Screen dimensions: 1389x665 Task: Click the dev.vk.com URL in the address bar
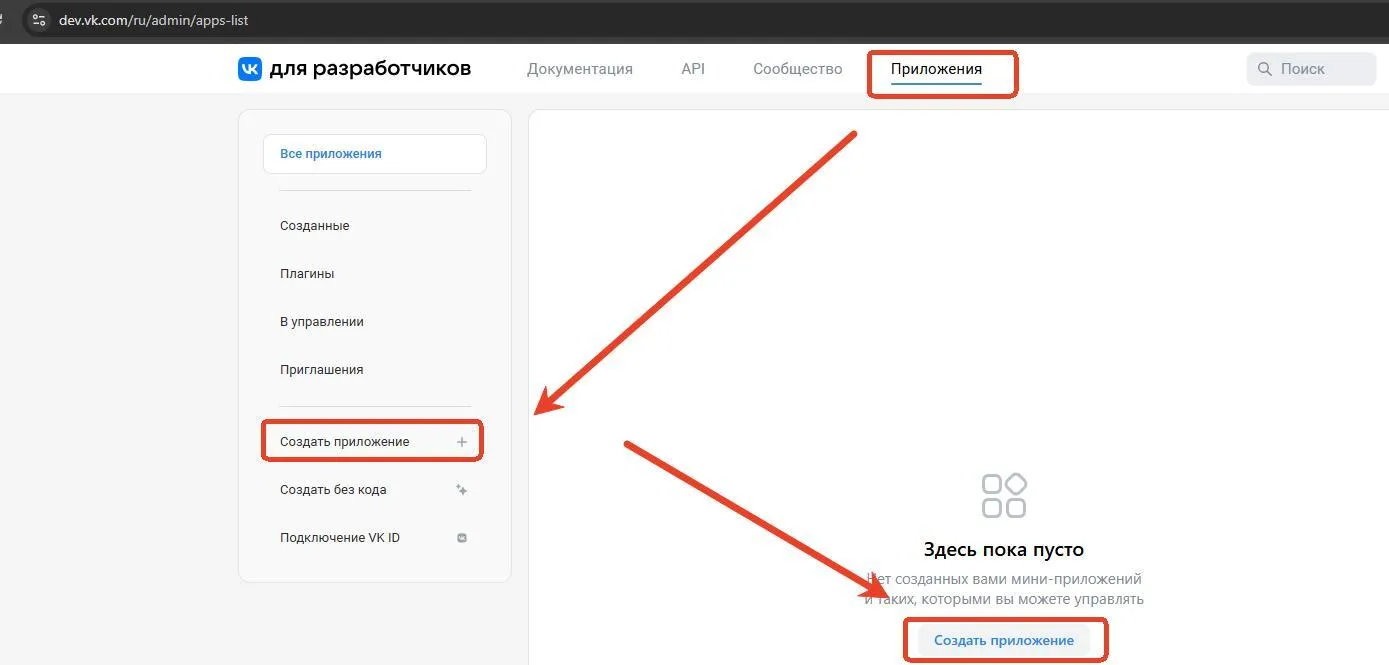point(154,20)
